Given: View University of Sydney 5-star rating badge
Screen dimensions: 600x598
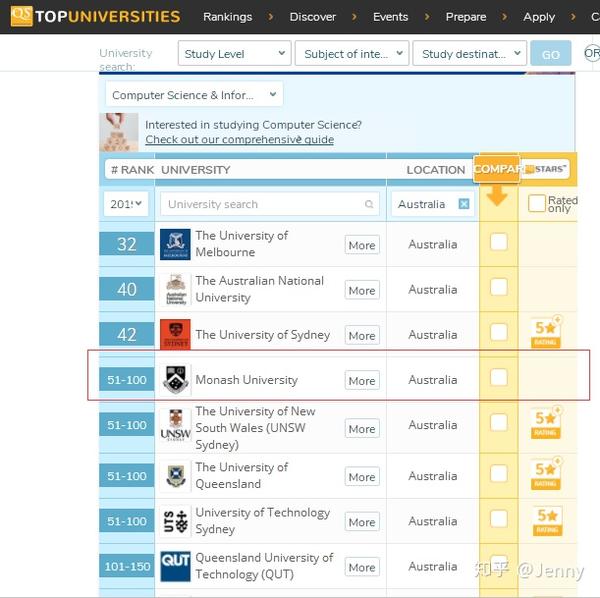Looking at the screenshot, I should 546,332.
